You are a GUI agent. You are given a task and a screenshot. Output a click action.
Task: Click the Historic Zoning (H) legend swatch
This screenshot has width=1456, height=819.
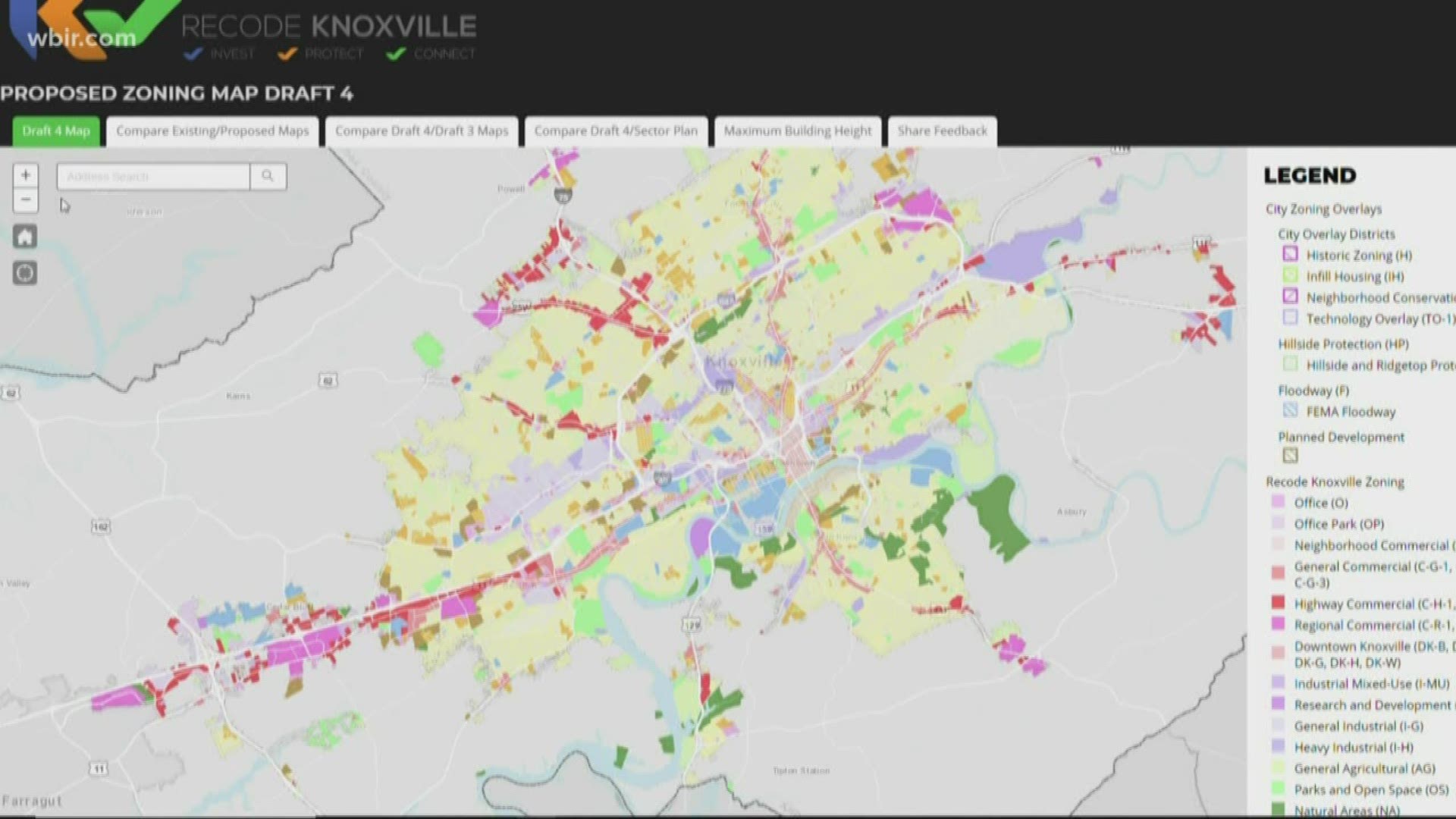[1290, 254]
